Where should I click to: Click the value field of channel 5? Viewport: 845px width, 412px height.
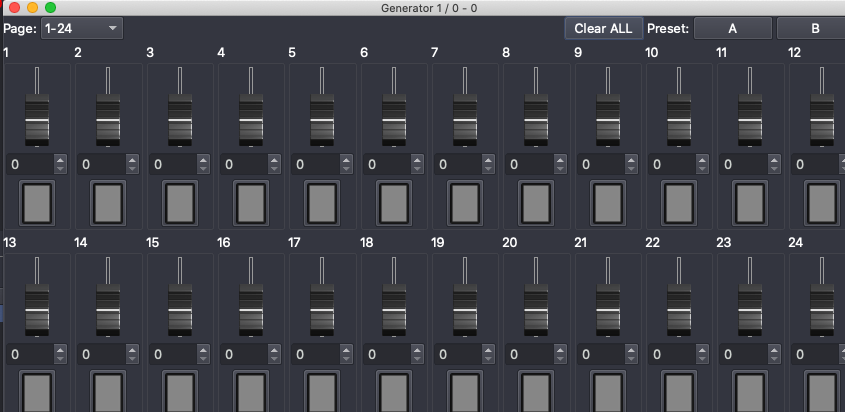click(x=315, y=164)
